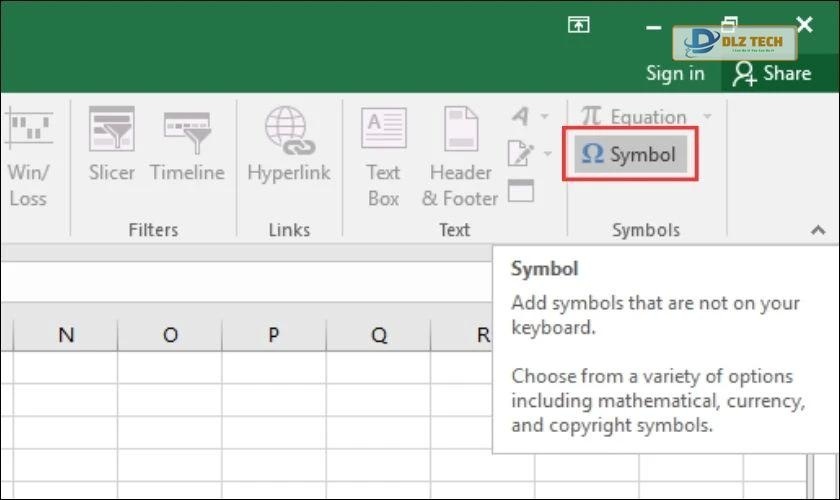Insert a Text Box

point(383,157)
